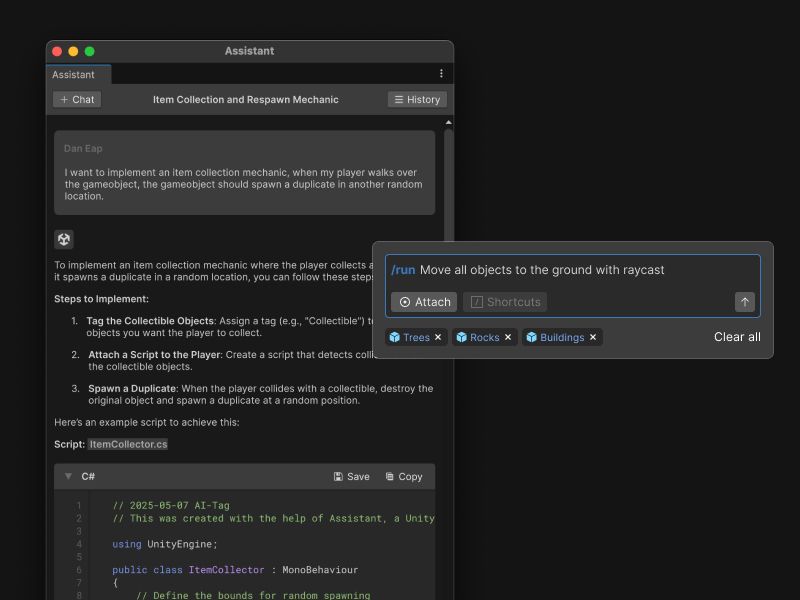Screen dimensions: 800x600
Task: Remove the Trees attachment chip
Action: 438,338
